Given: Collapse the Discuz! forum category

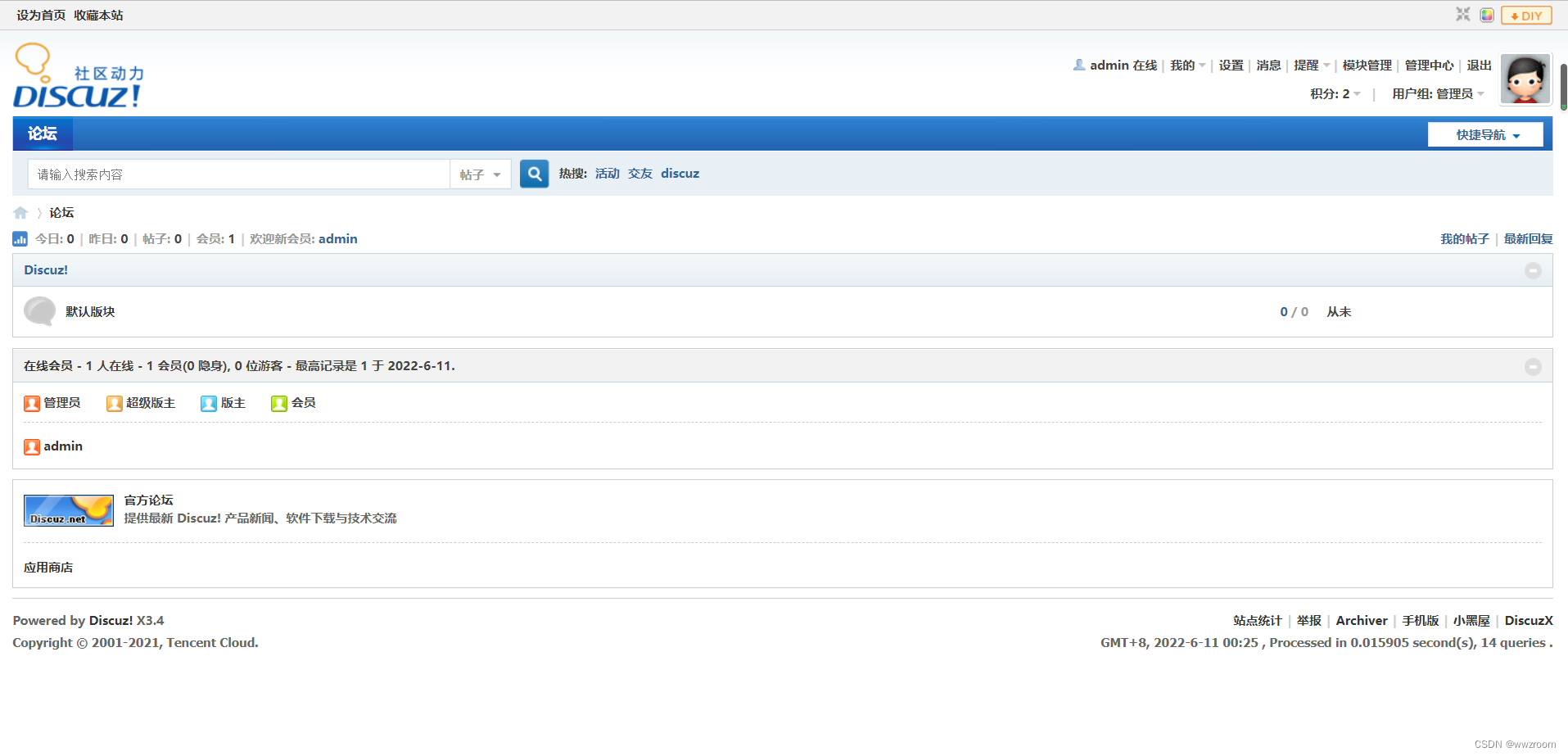Looking at the screenshot, I should coord(1533,270).
